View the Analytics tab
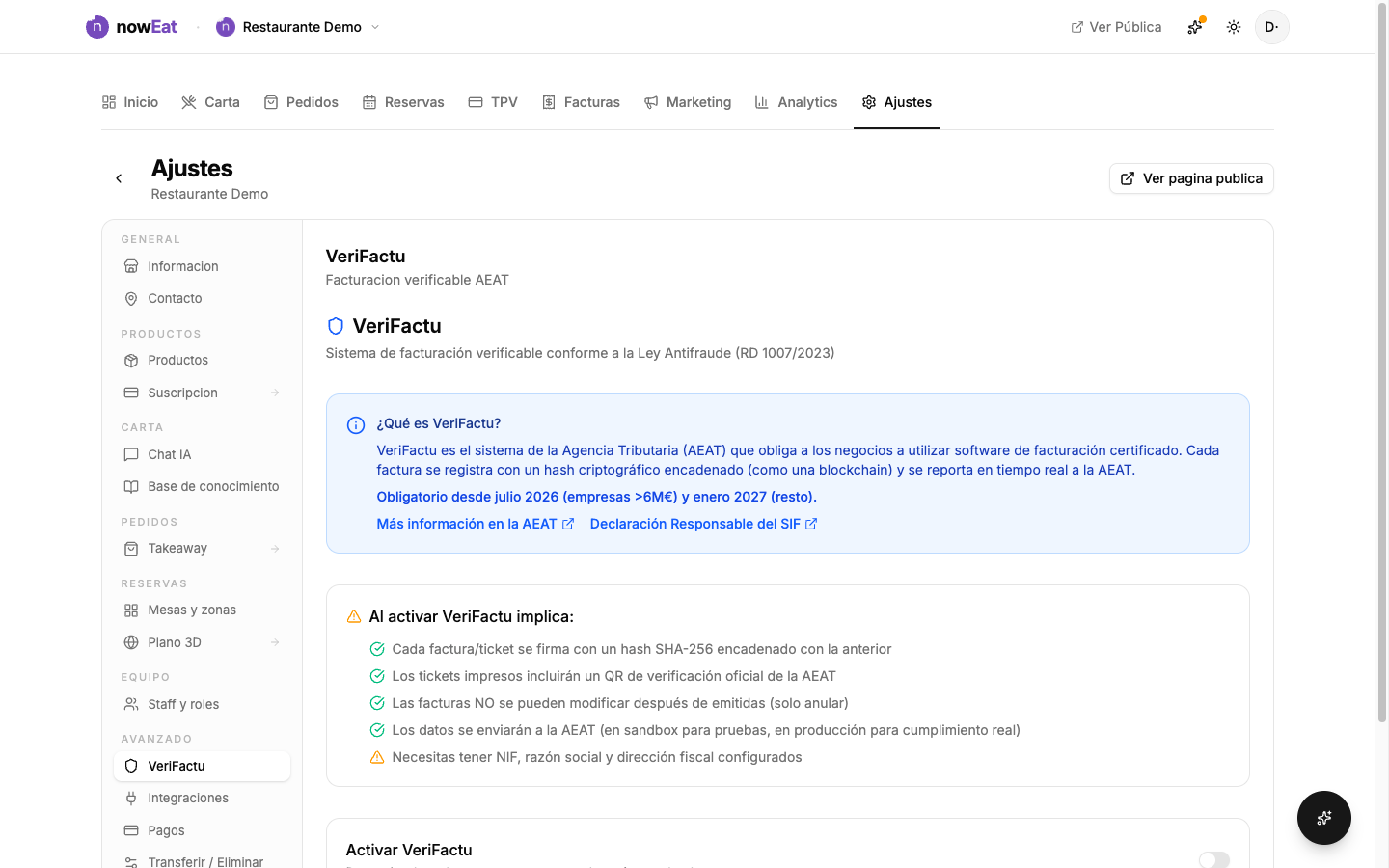 [x=797, y=102]
